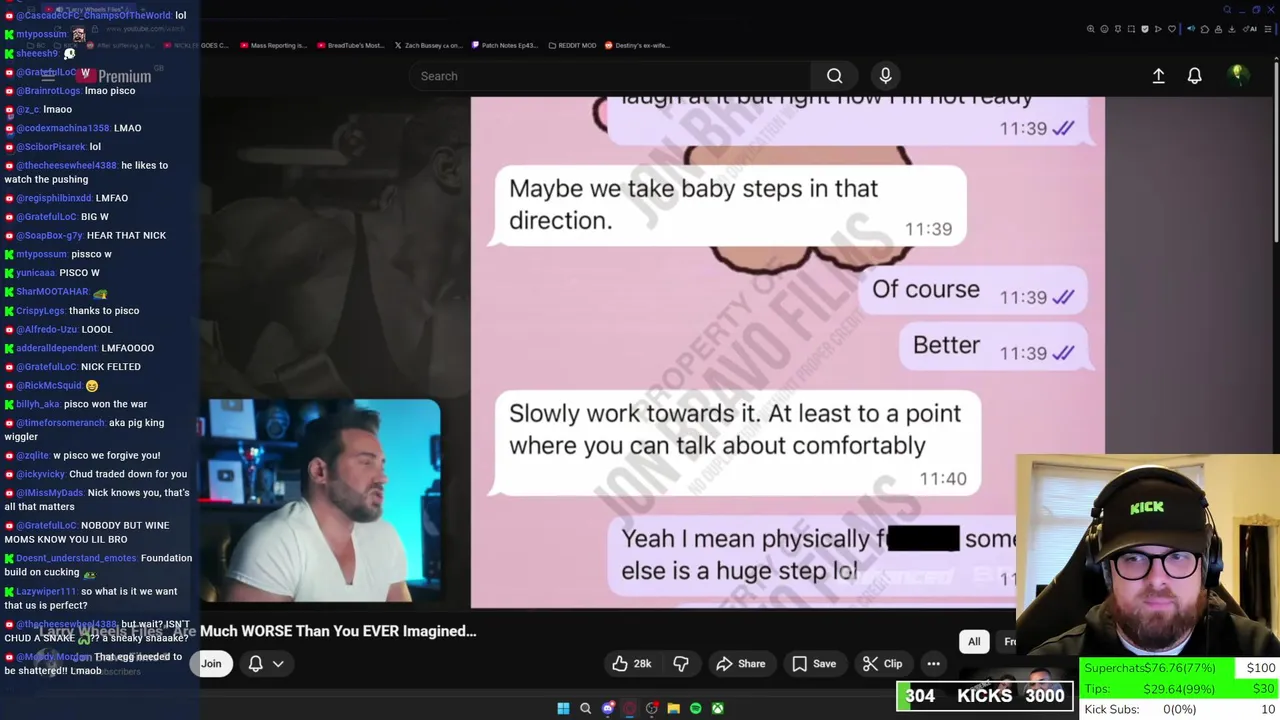
Task: Open Xbox app from the taskbar
Action: tap(717, 708)
